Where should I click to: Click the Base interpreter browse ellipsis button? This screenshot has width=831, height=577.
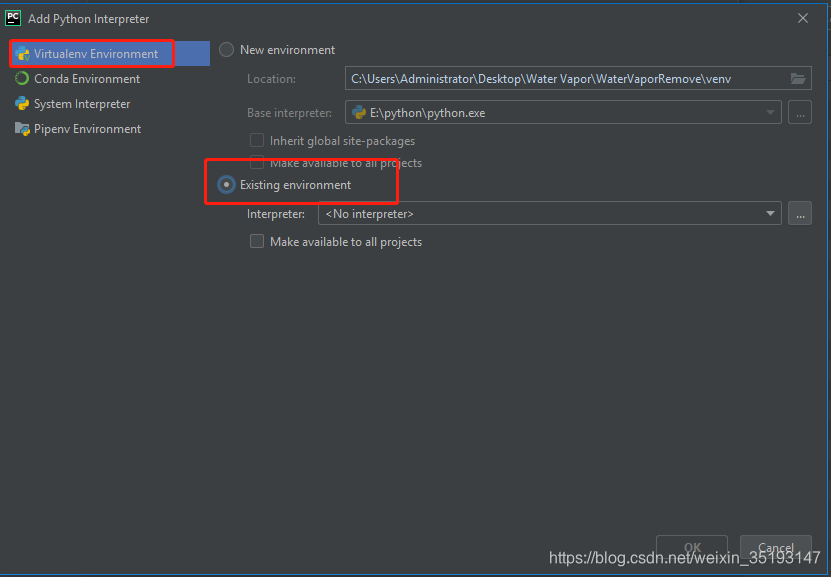pyautogui.click(x=800, y=112)
